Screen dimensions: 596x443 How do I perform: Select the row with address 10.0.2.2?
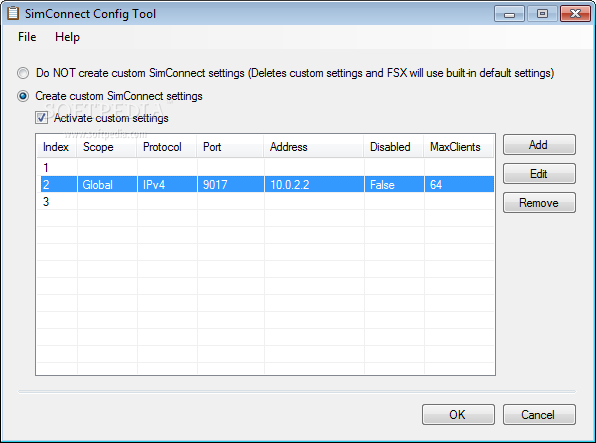[267, 184]
